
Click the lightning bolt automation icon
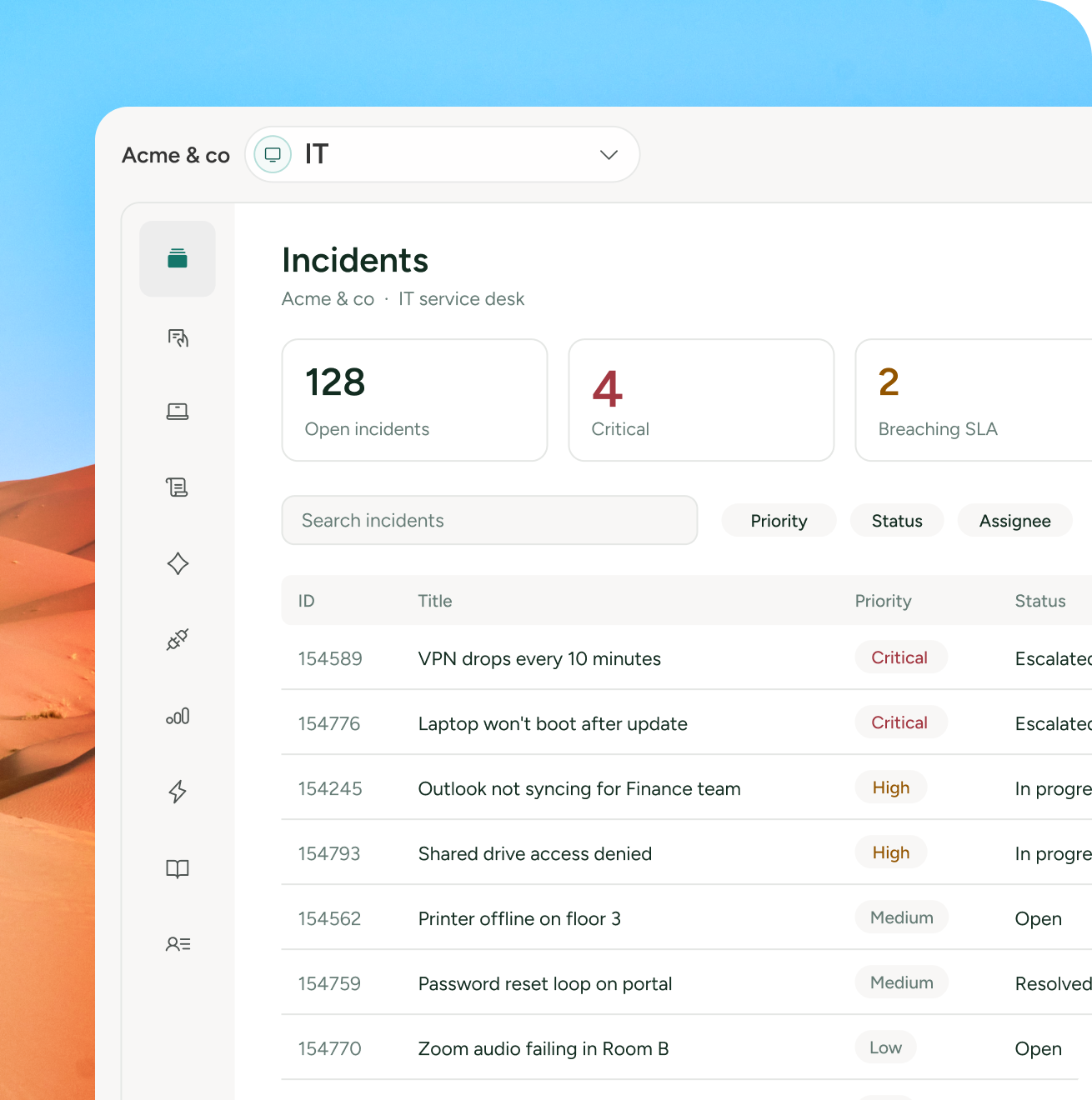tap(178, 792)
